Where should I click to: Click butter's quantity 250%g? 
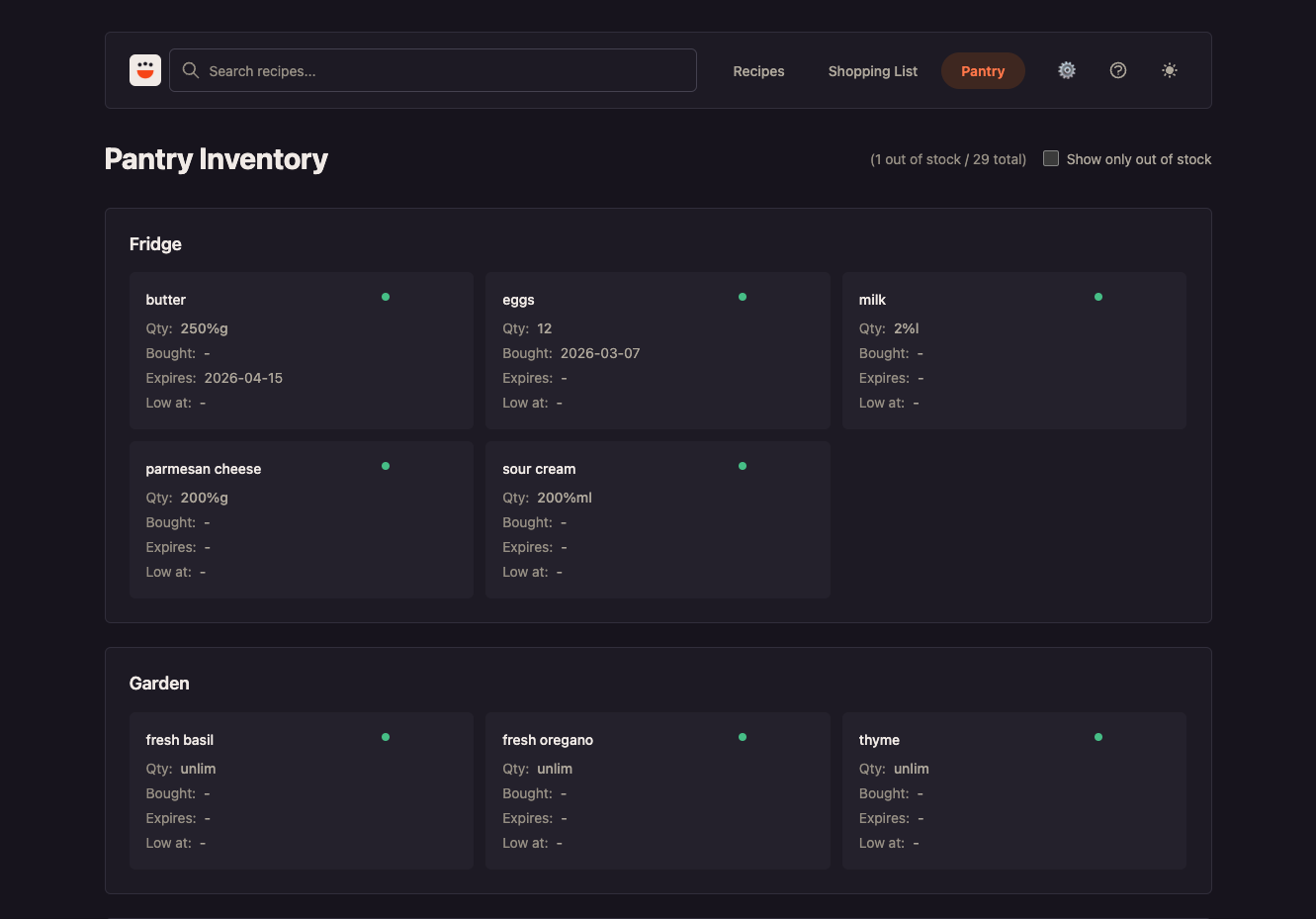click(x=205, y=328)
